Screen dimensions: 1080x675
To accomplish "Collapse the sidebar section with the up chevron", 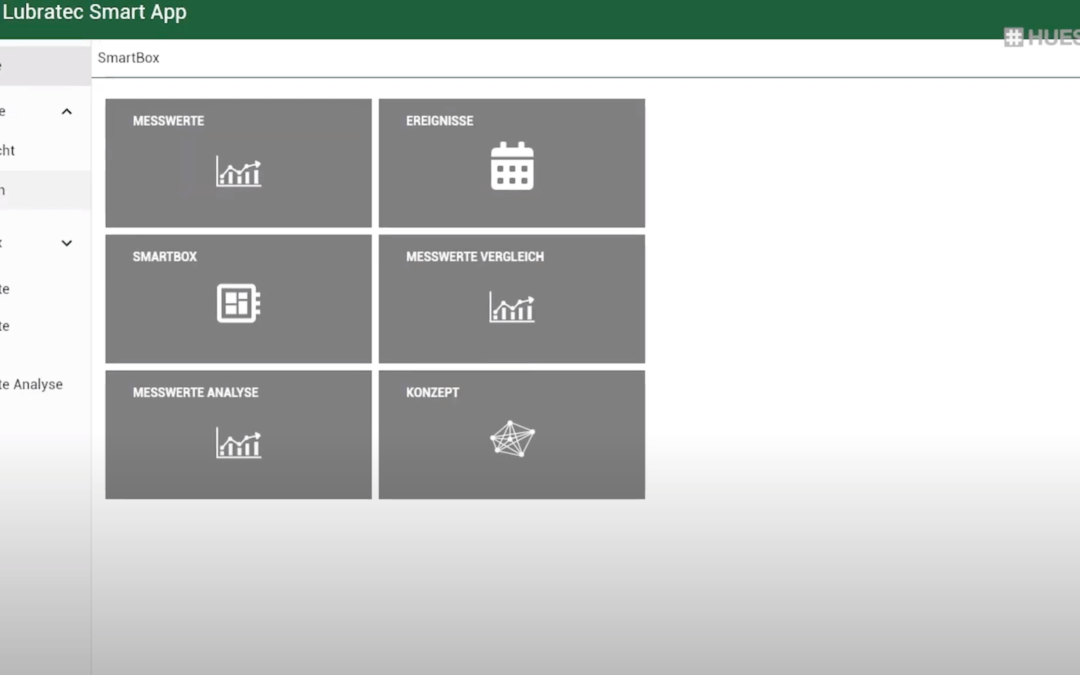I will (x=67, y=112).
